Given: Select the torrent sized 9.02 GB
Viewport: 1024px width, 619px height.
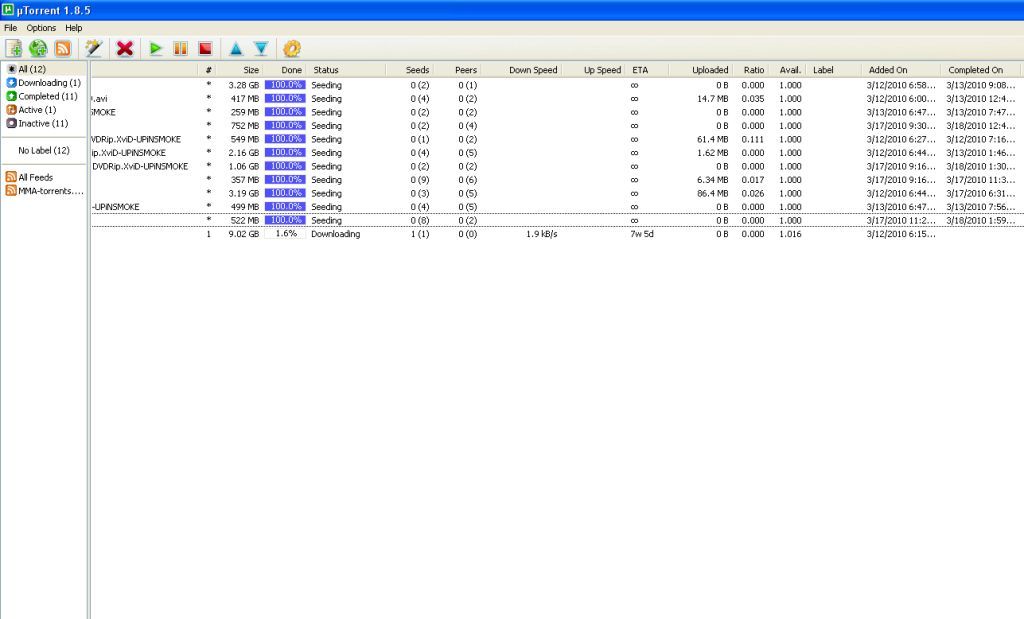Looking at the screenshot, I should [555, 234].
